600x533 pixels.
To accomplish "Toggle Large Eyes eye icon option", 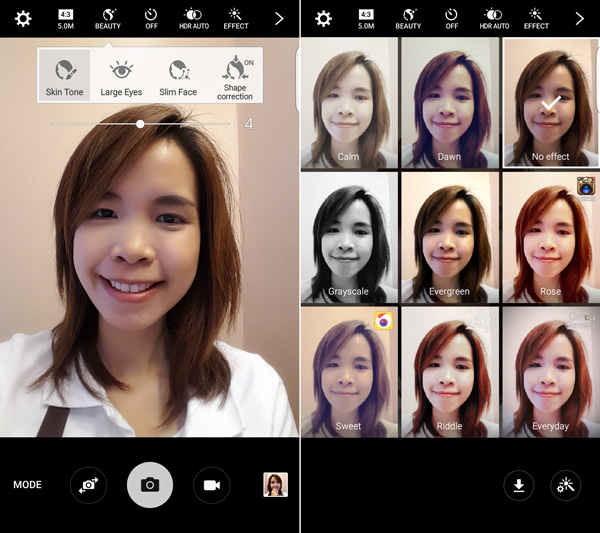I will pos(121,76).
